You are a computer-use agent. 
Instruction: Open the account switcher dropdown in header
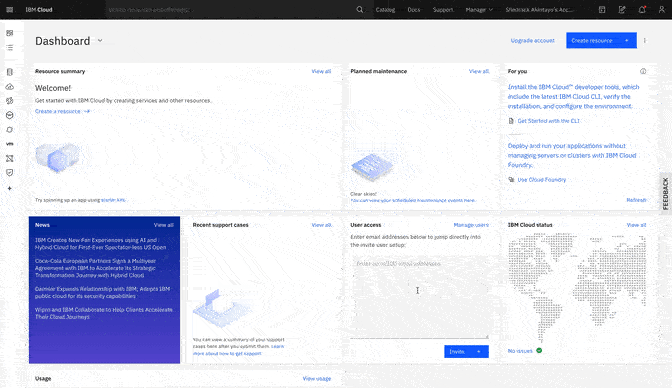pos(540,9)
